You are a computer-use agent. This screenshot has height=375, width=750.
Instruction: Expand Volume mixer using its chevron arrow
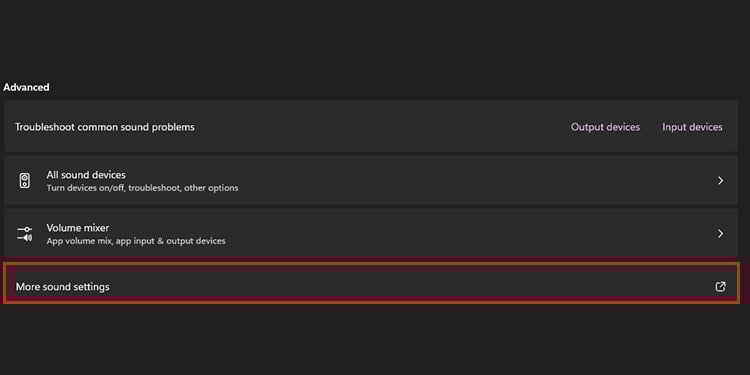pos(720,233)
